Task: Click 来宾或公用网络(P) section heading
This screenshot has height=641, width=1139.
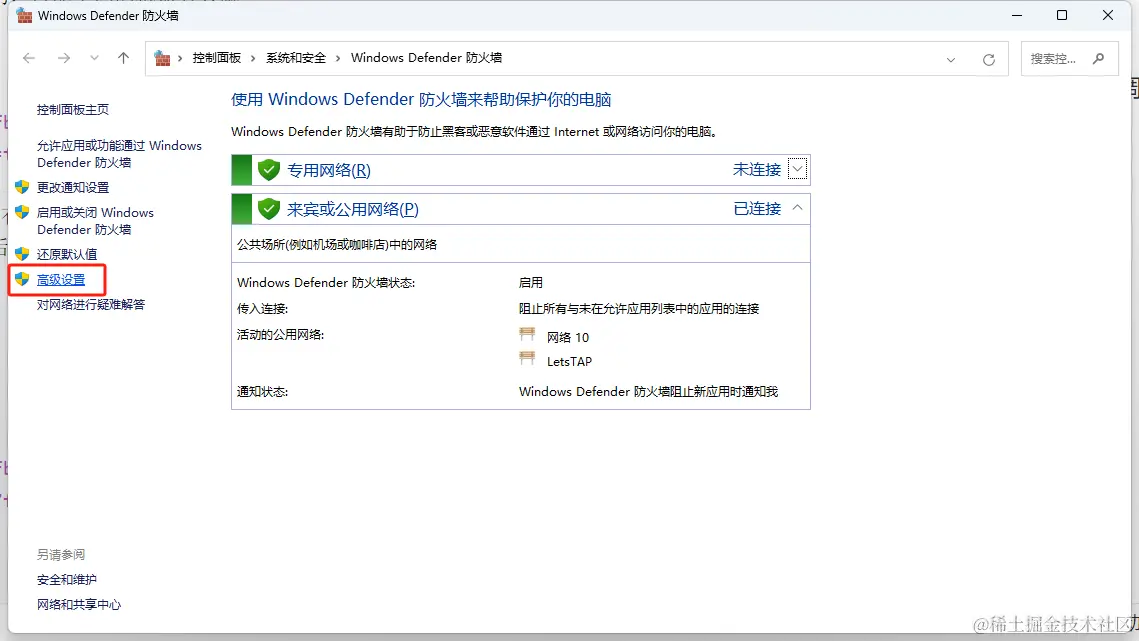Action: tap(353, 209)
